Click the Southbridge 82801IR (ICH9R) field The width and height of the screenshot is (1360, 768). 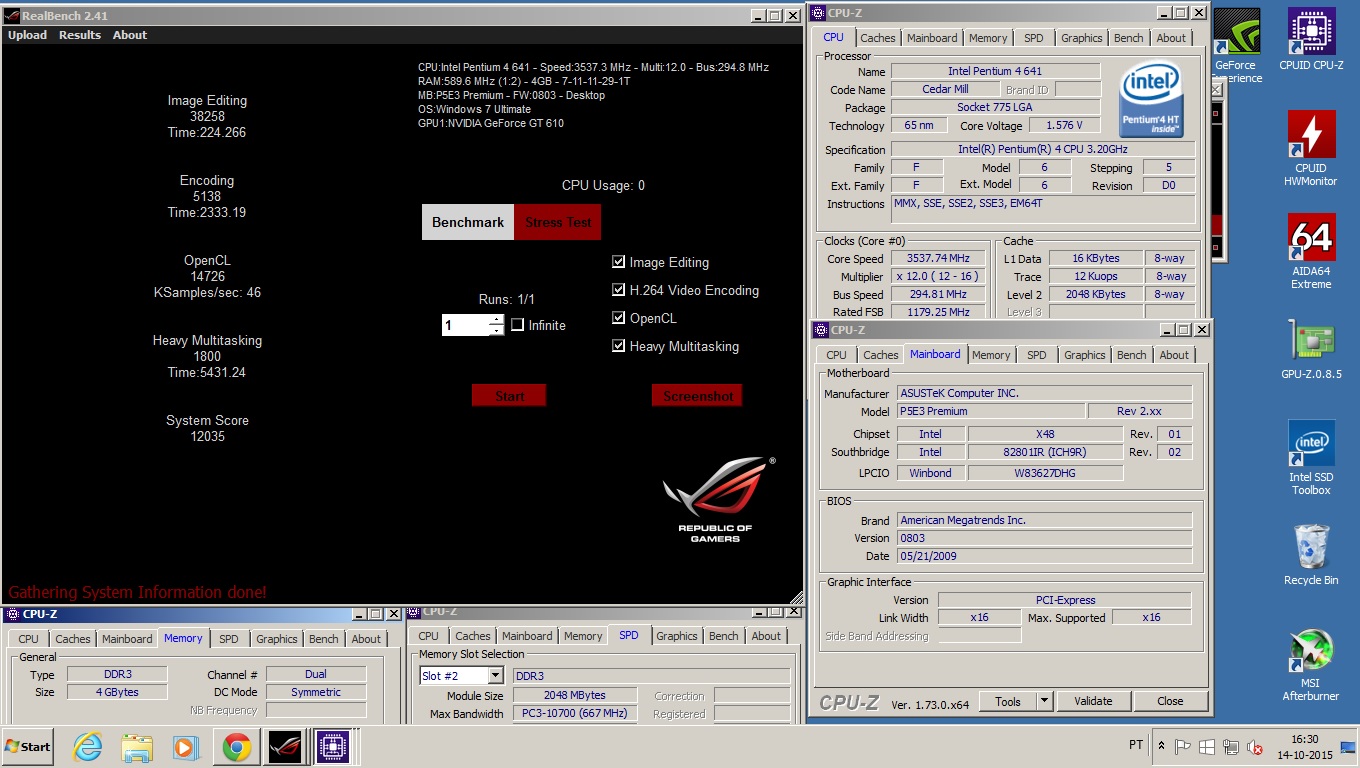(x=1045, y=452)
